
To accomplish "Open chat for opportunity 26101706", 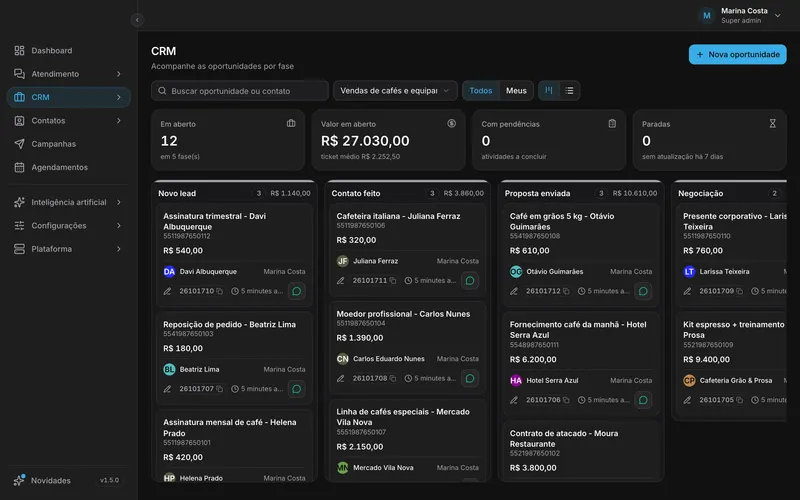I will 643,400.
